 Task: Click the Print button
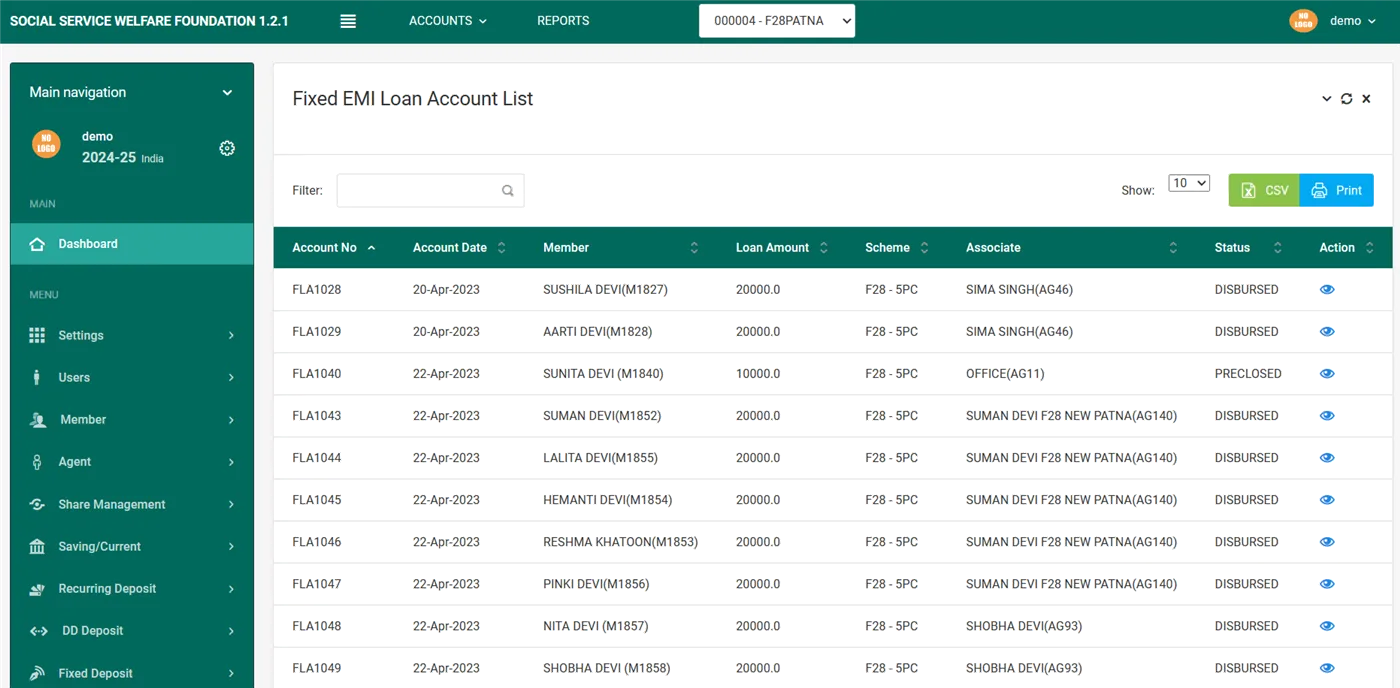pyautogui.click(x=1337, y=190)
